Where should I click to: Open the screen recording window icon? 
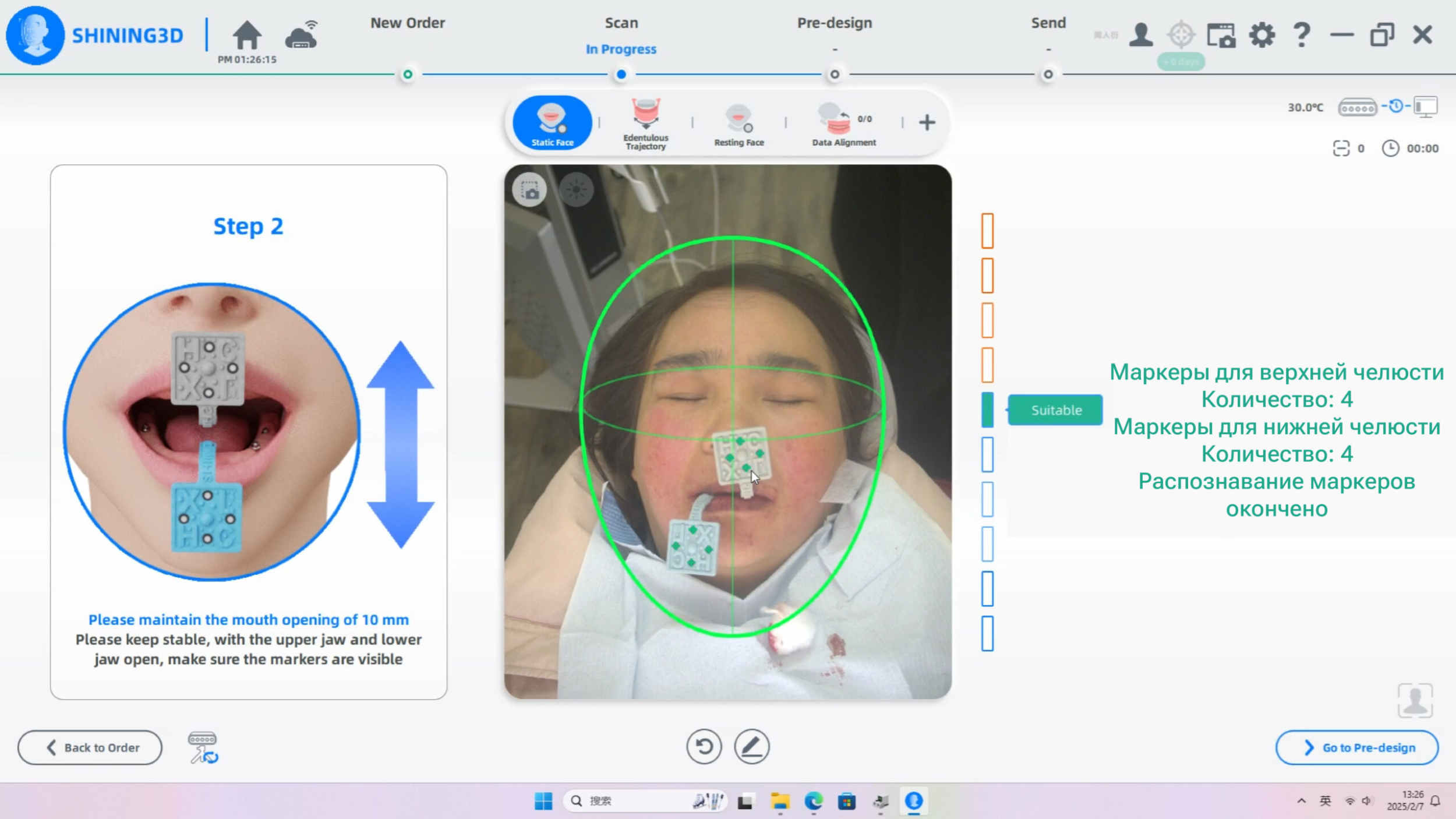point(1221,35)
